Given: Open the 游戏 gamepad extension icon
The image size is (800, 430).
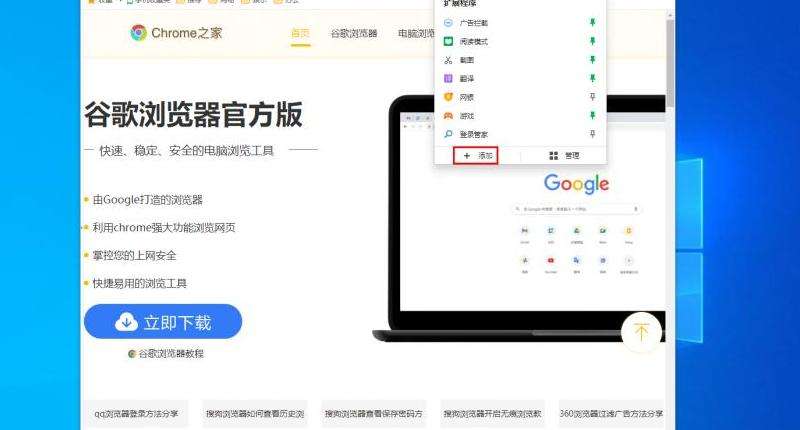Looking at the screenshot, I should 448,116.
